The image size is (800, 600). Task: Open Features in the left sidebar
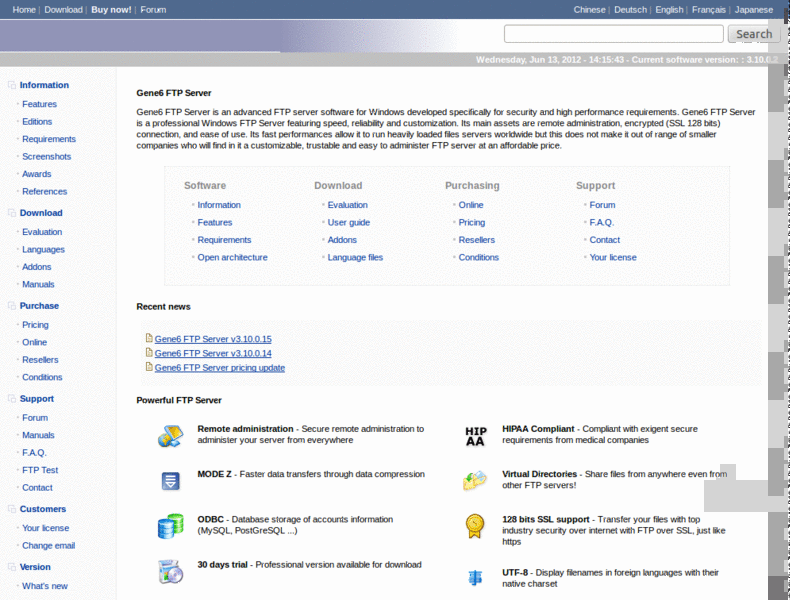[39, 104]
